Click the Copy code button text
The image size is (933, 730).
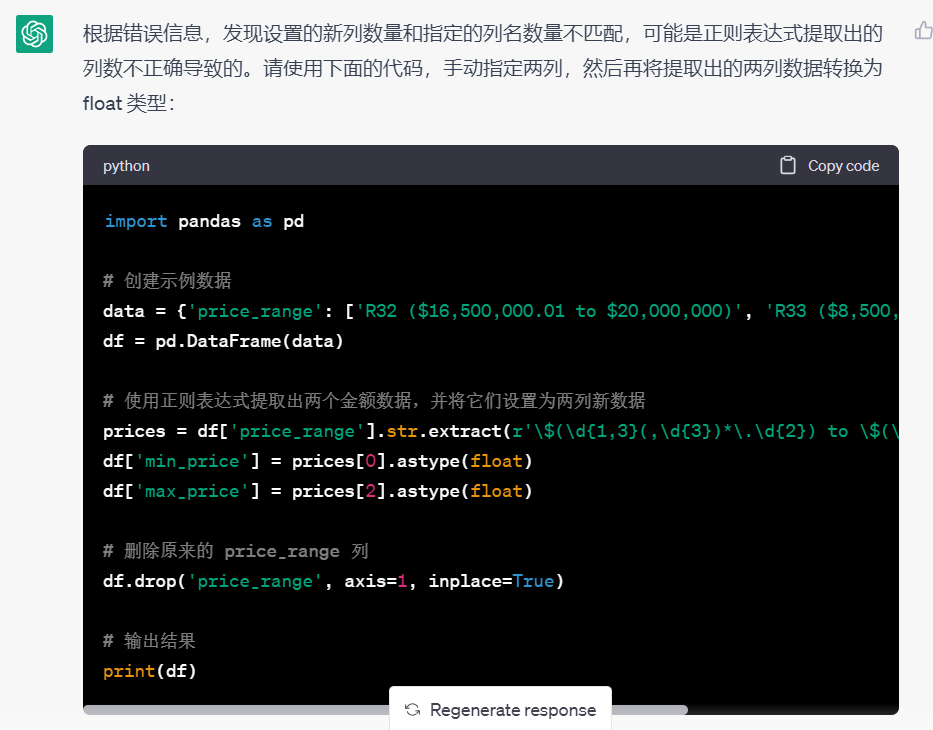click(843, 166)
